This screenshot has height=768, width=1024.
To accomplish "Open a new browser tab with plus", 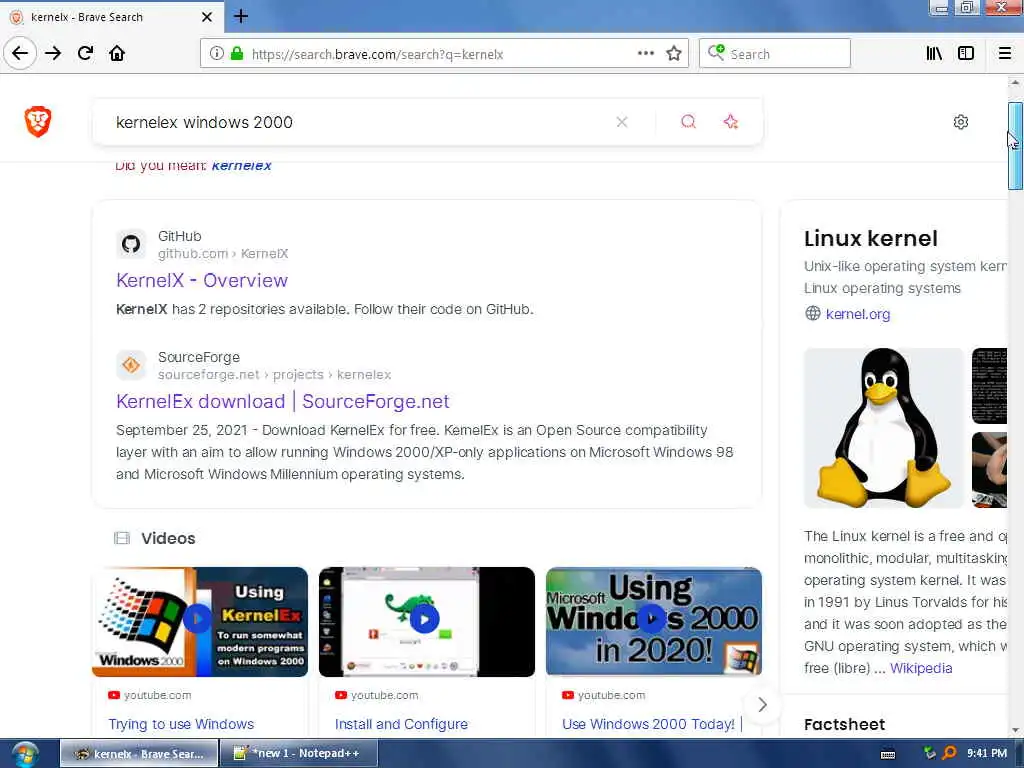I will click(x=241, y=16).
